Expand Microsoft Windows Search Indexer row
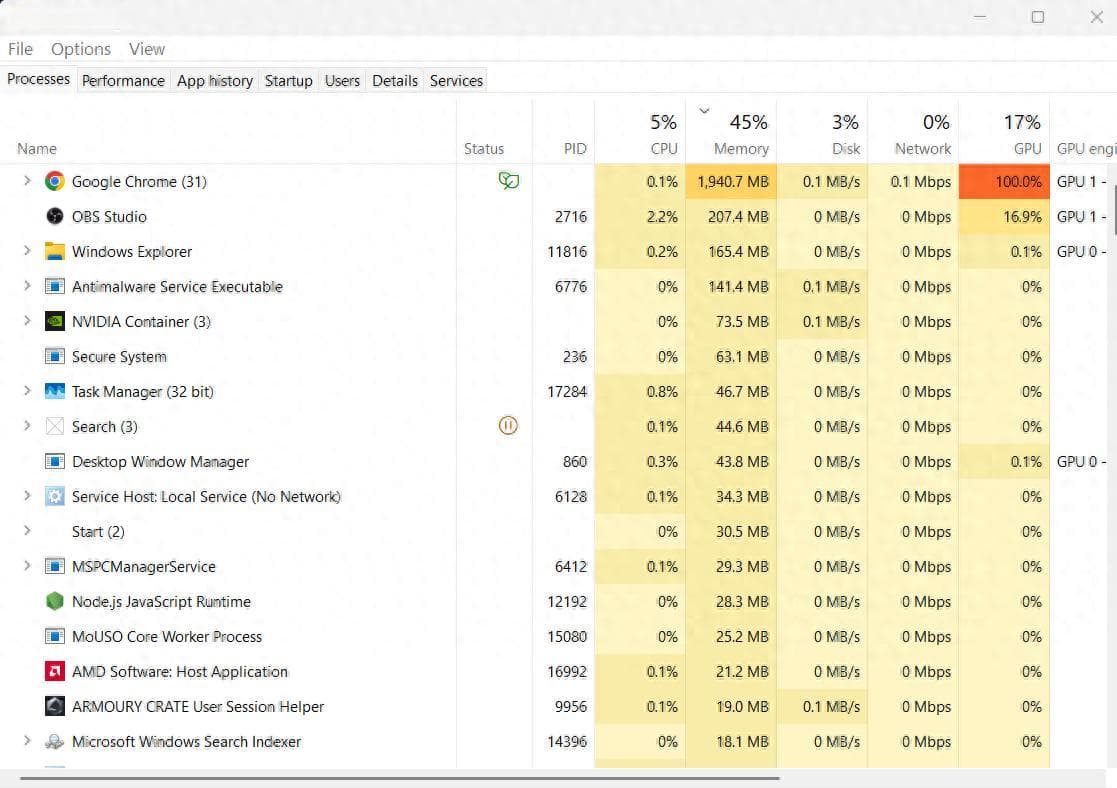The height and width of the screenshot is (788, 1117). tap(27, 740)
